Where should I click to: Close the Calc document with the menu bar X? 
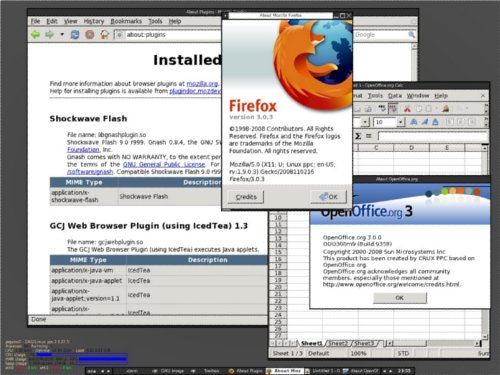pyautogui.click(x=483, y=96)
